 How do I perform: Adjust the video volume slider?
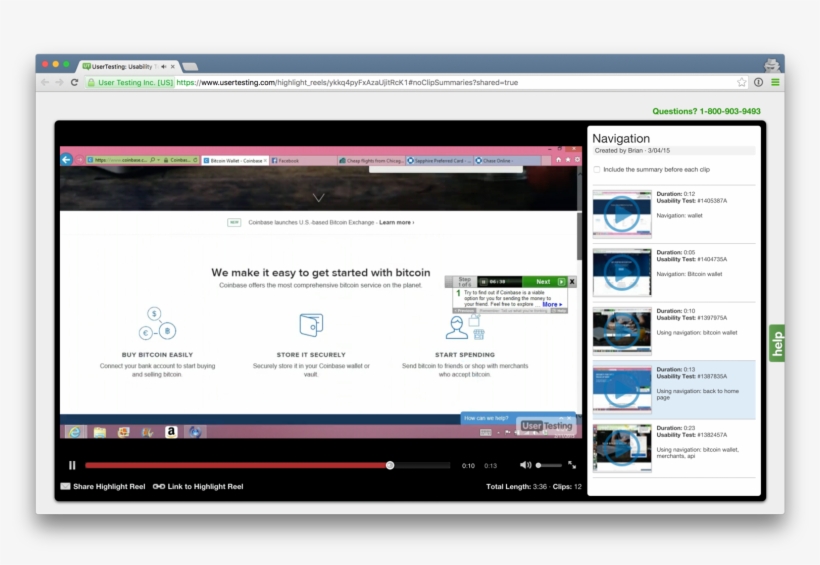549,465
